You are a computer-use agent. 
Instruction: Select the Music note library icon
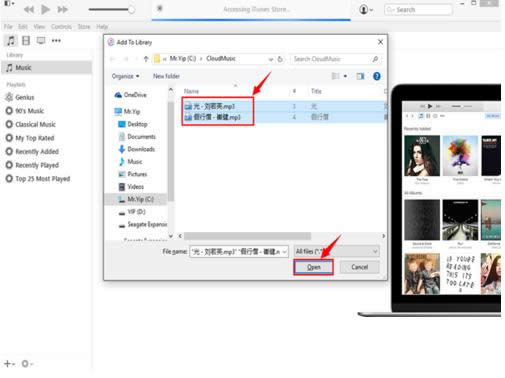tap(11, 41)
